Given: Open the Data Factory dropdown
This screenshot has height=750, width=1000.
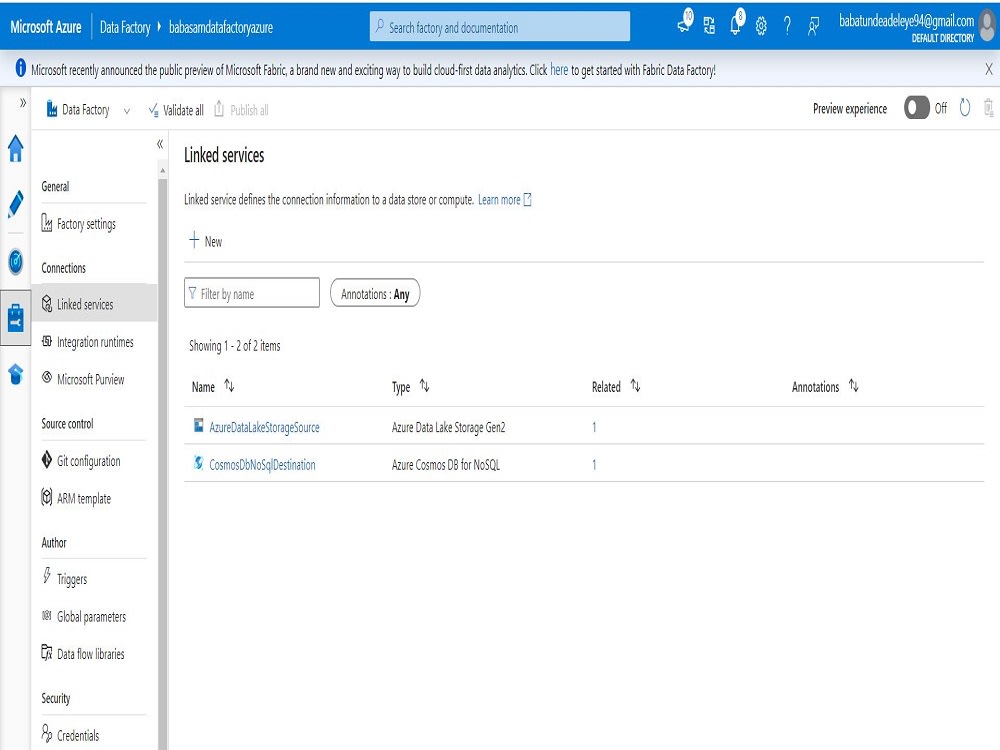Looking at the screenshot, I should coord(88,110).
